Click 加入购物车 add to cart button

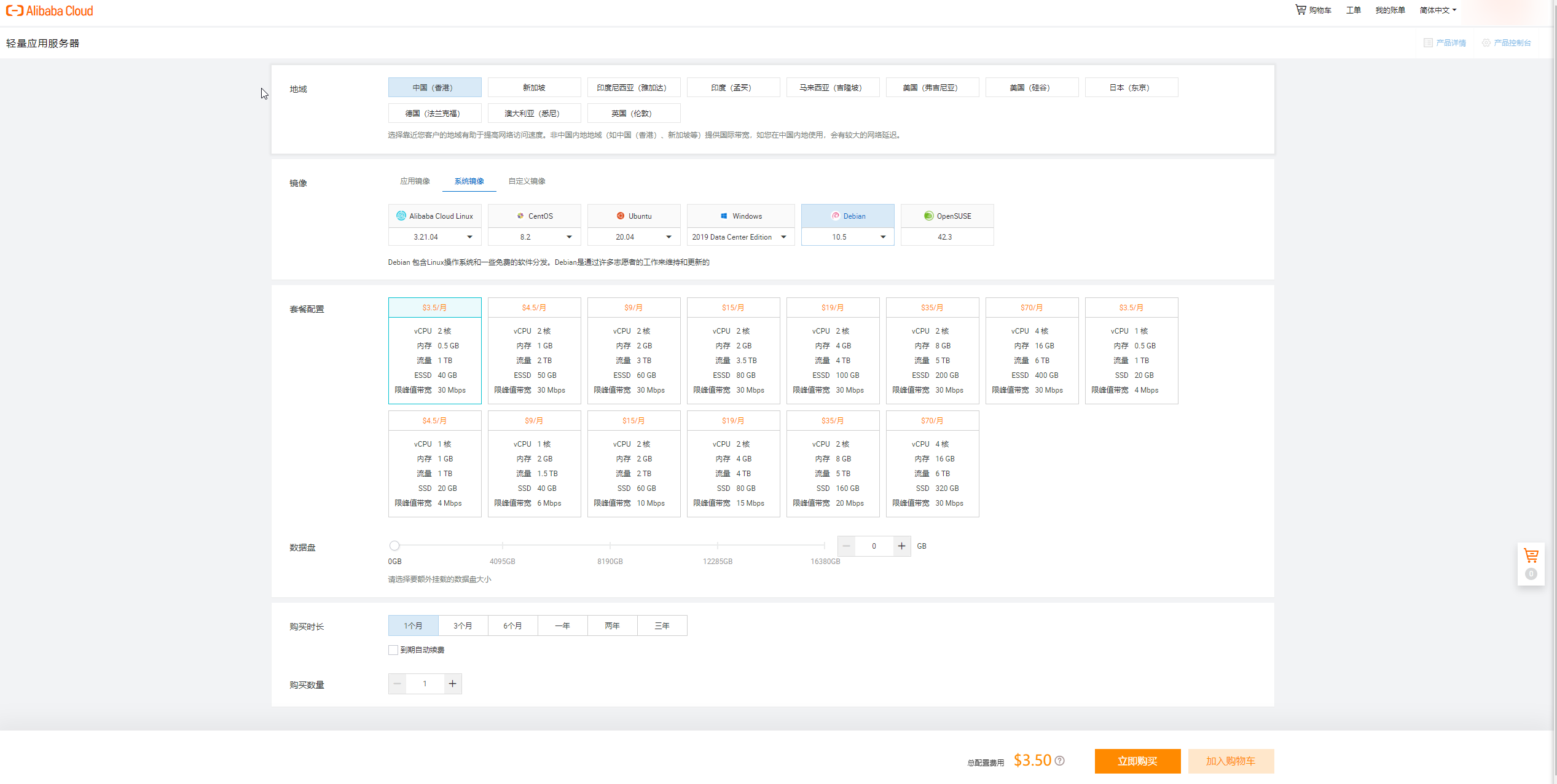pyautogui.click(x=1231, y=761)
